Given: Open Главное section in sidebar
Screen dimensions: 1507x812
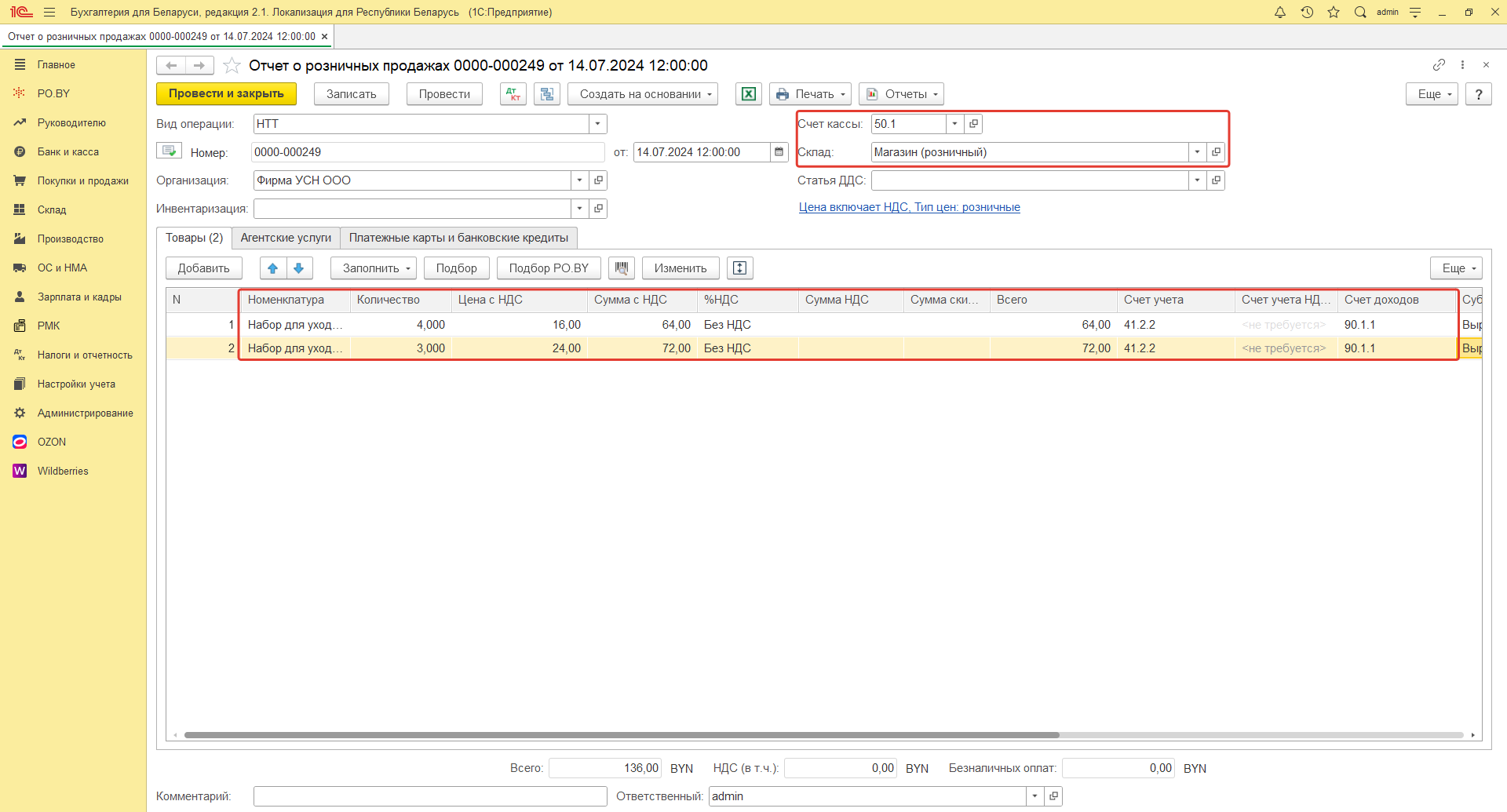Looking at the screenshot, I should tap(57, 64).
